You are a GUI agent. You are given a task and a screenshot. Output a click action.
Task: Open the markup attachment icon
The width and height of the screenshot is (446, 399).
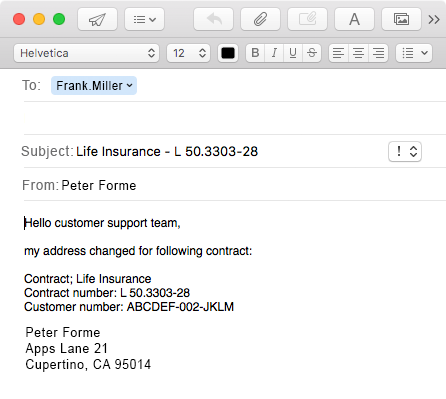pos(307,19)
